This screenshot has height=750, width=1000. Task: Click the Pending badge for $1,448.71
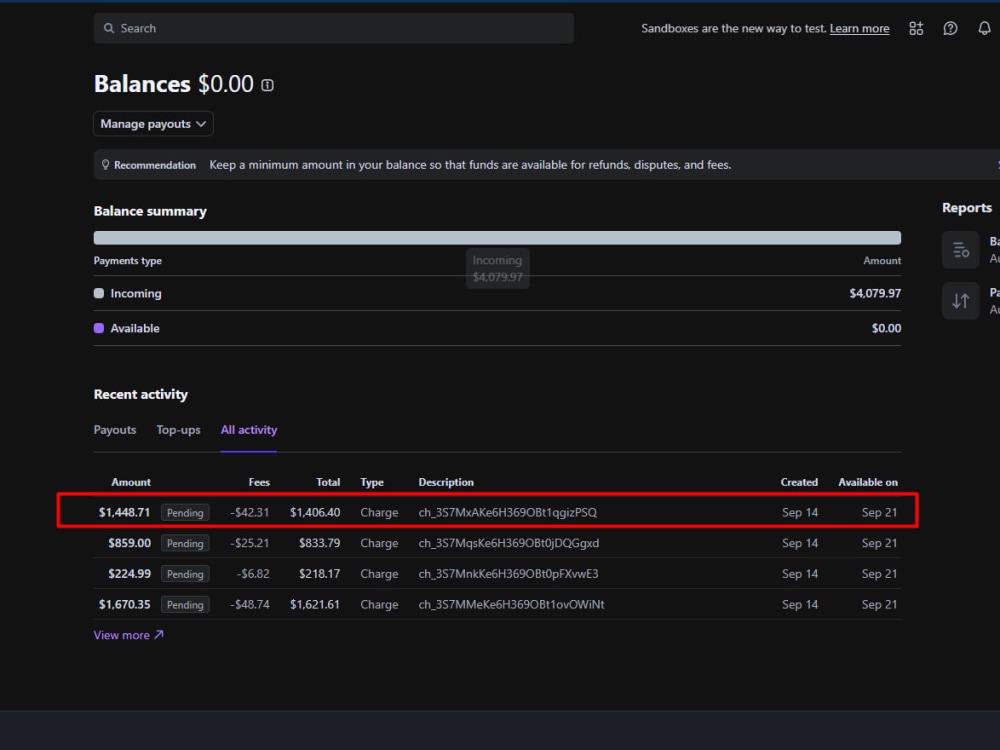click(x=185, y=513)
